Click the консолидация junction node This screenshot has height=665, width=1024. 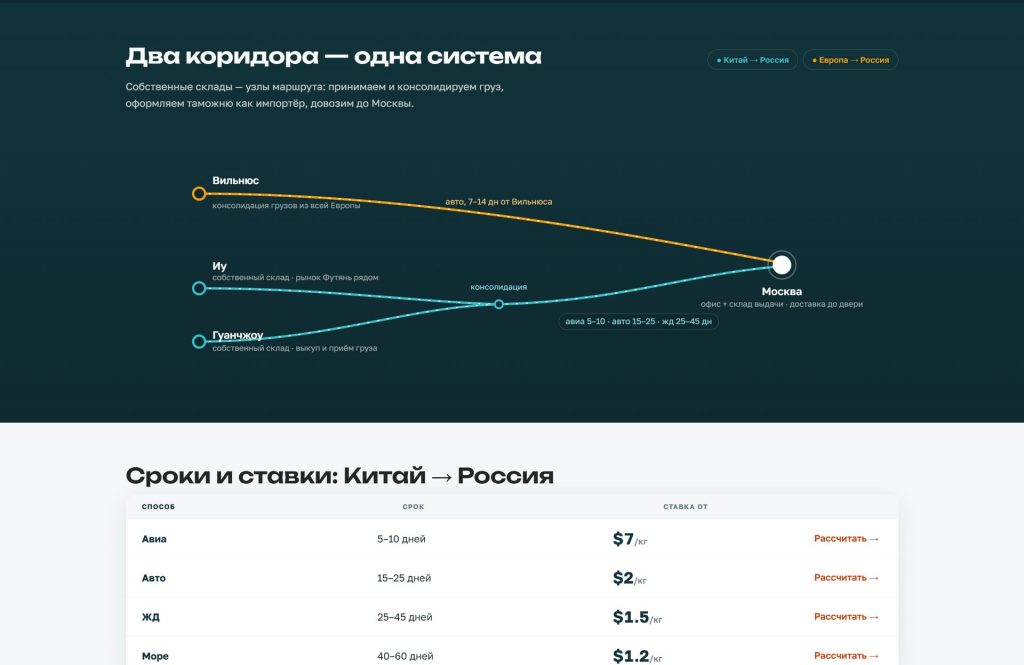499,304
